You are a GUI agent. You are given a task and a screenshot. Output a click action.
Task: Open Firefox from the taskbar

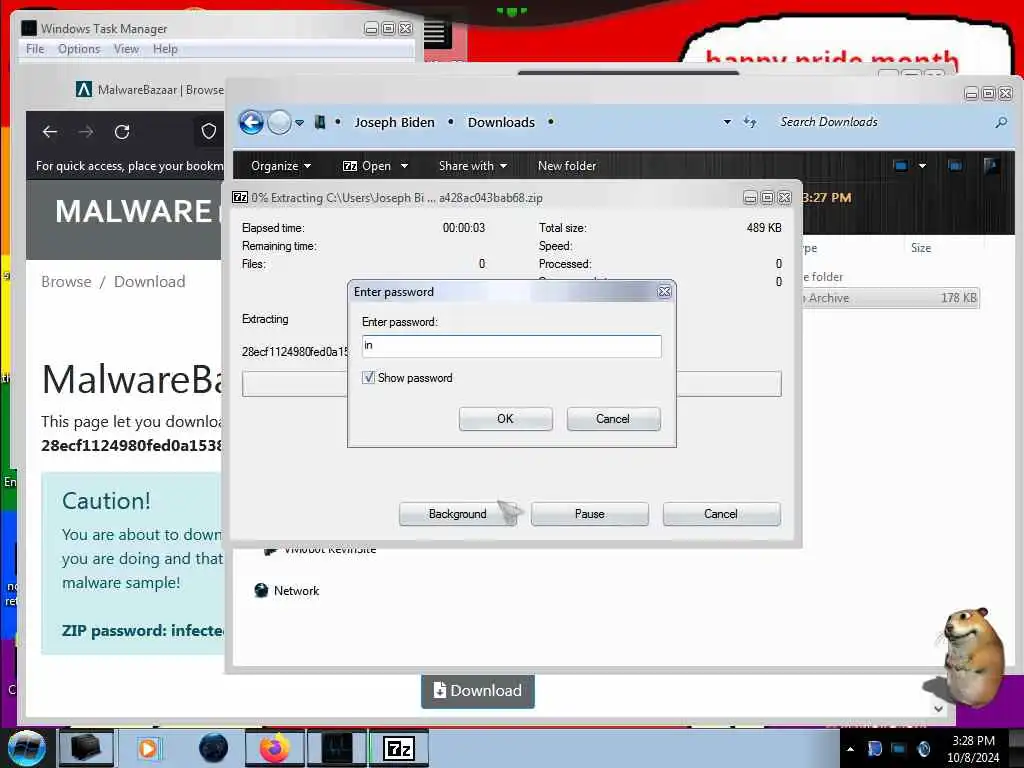pyautogui.click(x=274, y=748)
